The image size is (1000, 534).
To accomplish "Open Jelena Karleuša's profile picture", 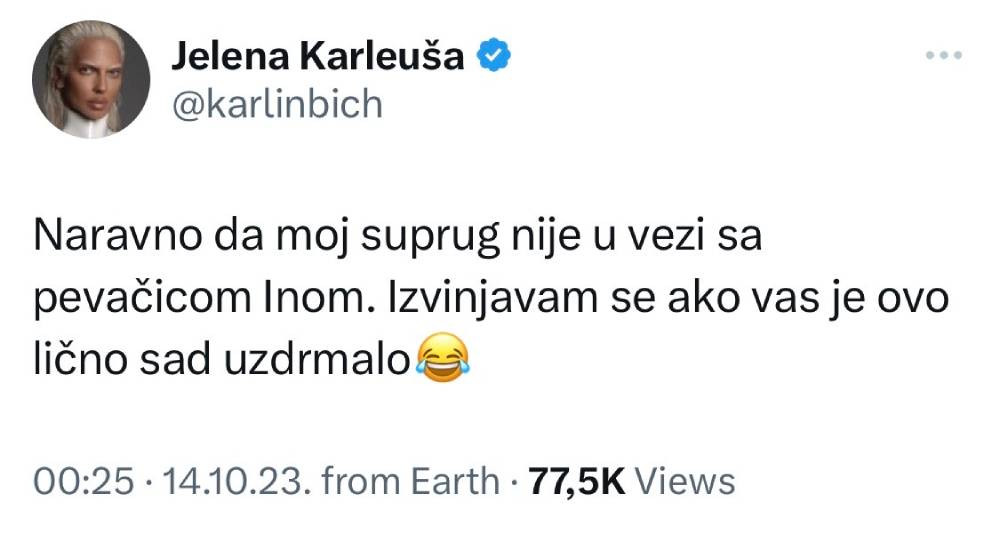I will coord(90,79).
